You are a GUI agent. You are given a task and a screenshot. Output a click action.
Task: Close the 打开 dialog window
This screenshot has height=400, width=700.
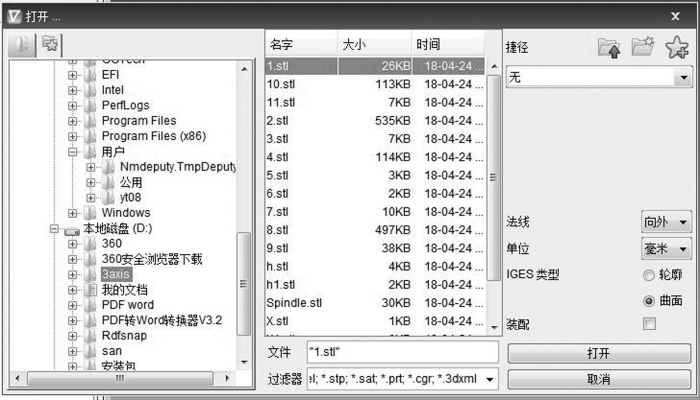(x=675, y=17)
